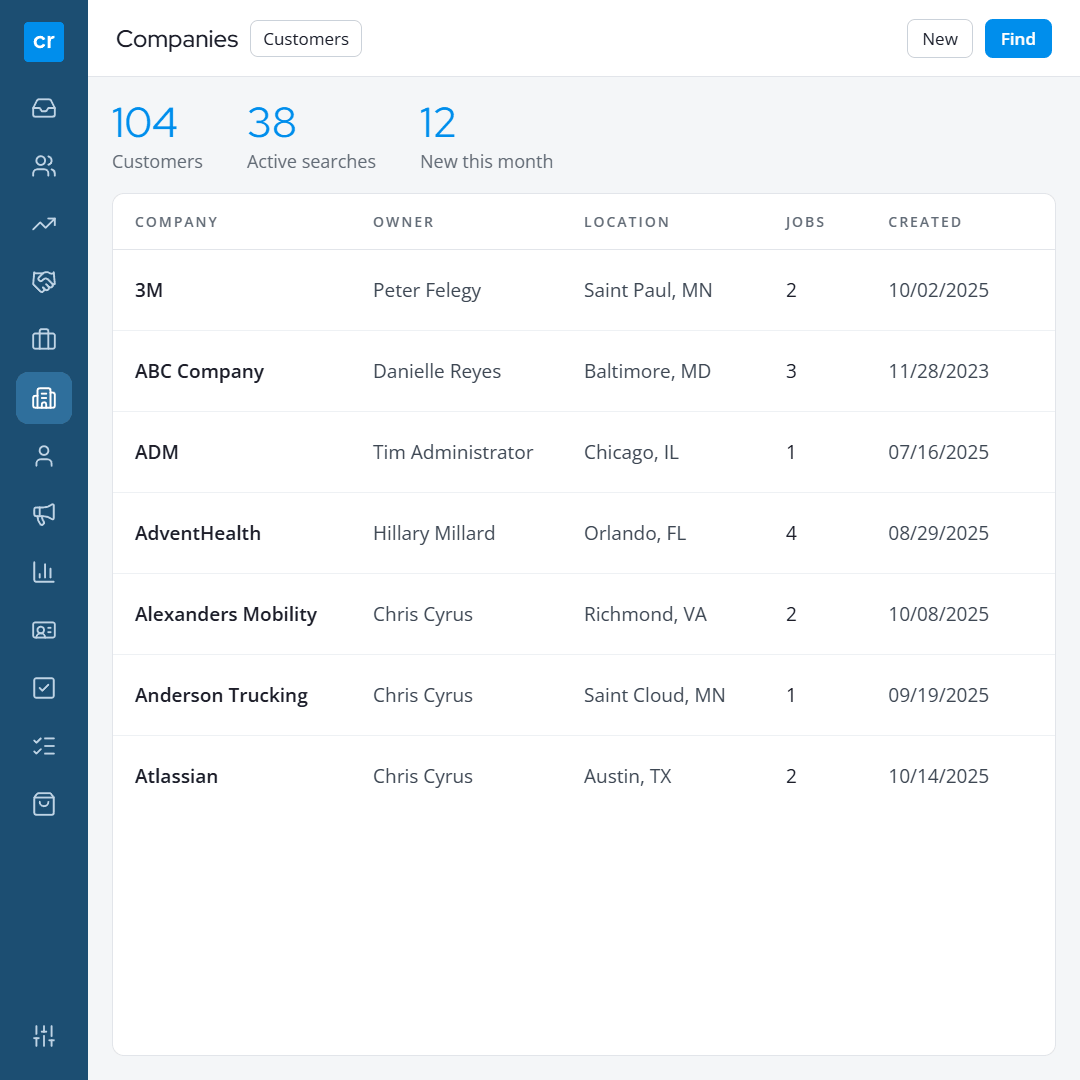Click owner Danielle Reyes

(x=437, y=371)
